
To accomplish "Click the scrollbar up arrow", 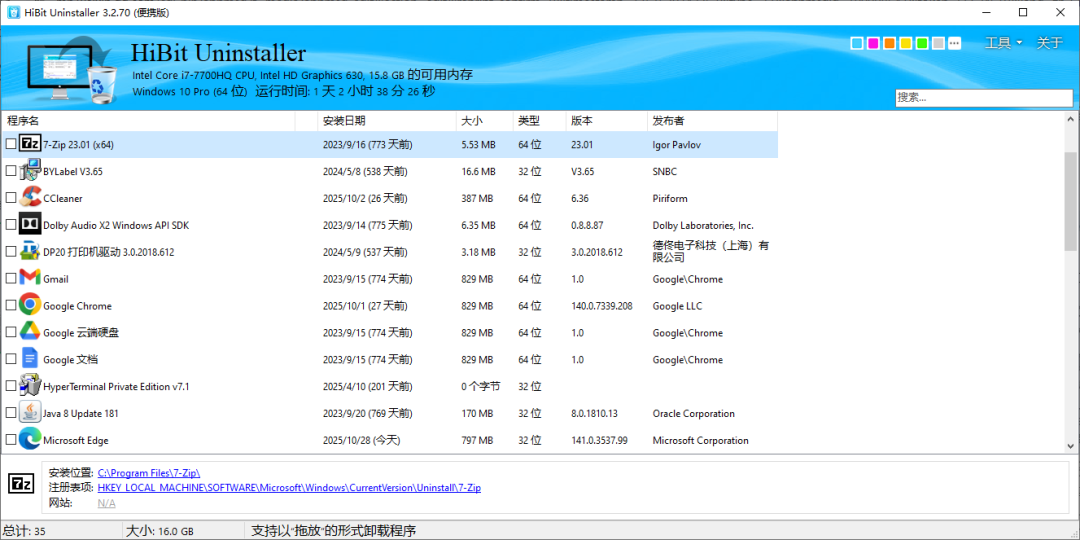I will point(1071,119).
